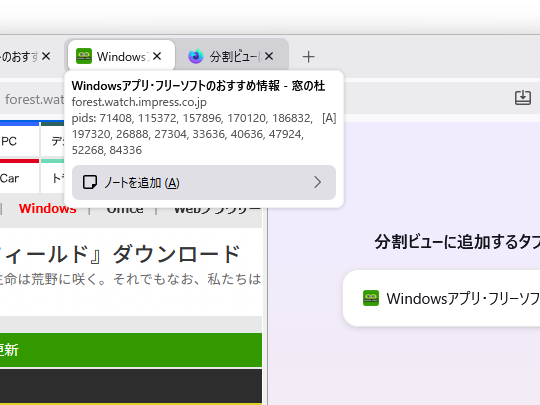Select the red Windows navigation link
540x405 pixels.
pyautogui.click(x=48, y=209)
